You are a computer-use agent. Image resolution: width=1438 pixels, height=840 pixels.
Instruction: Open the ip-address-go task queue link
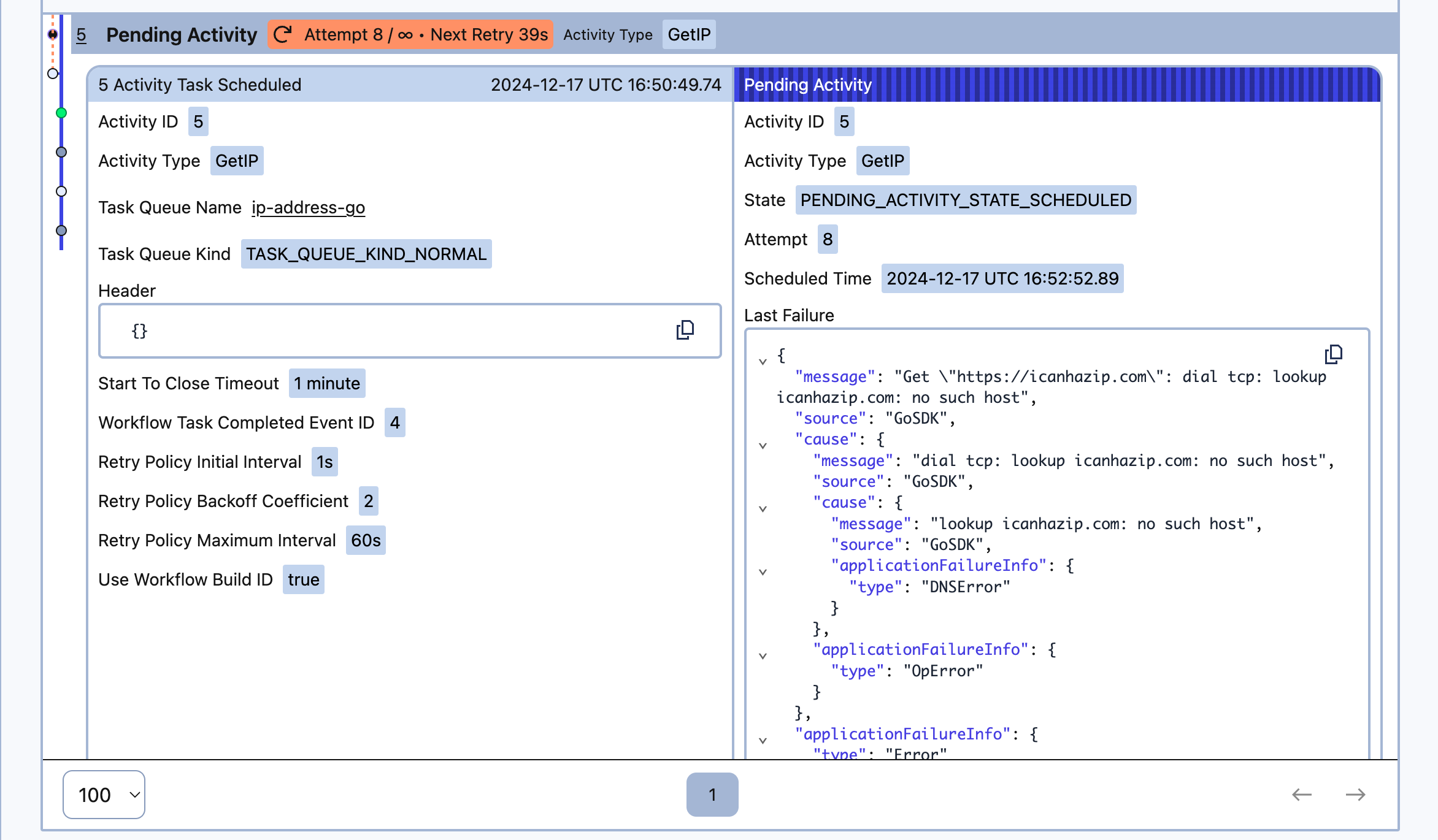tap(308, 207)
